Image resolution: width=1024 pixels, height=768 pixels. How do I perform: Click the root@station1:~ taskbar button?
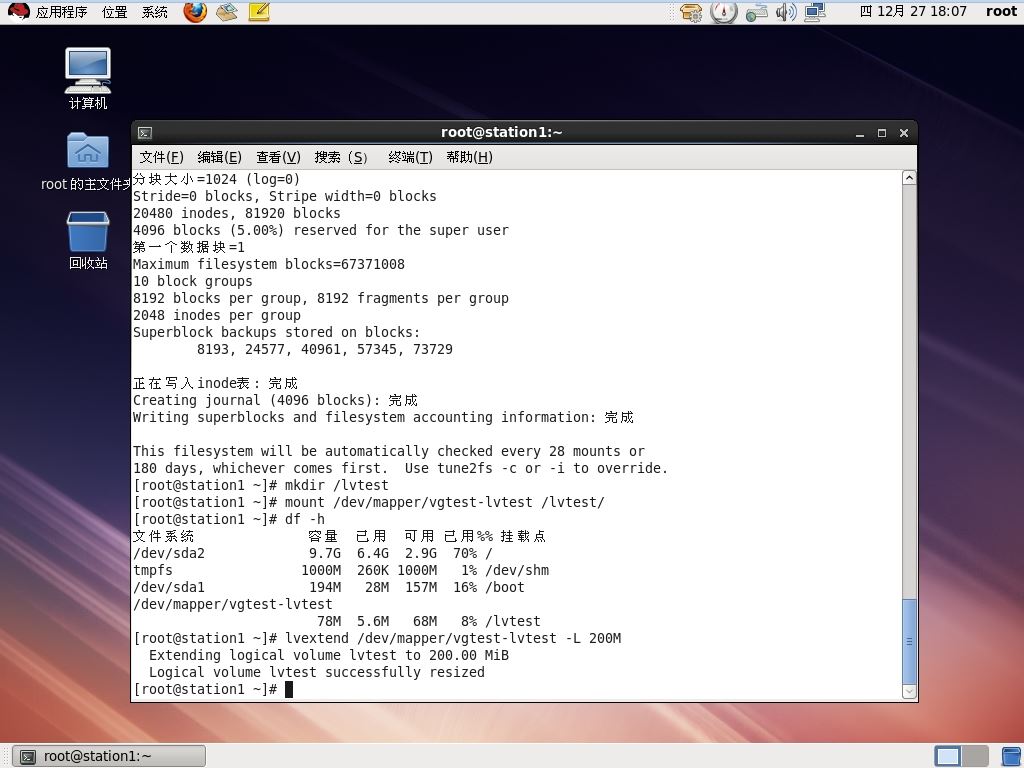[x=109, y=756]
